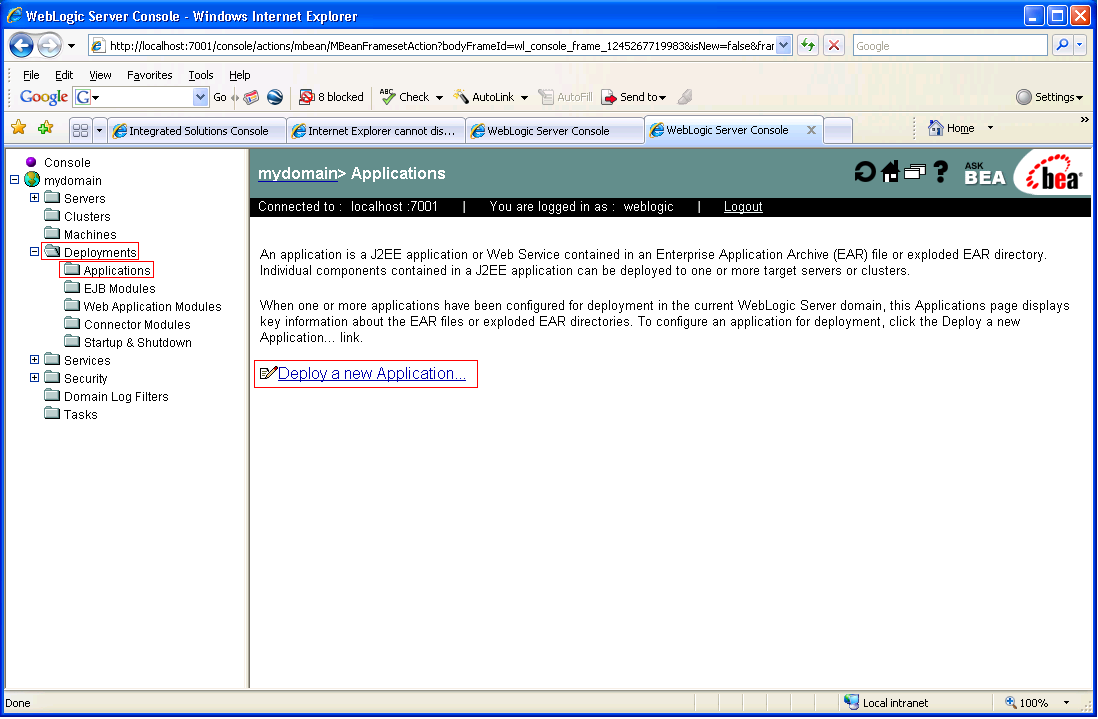The width and height of the screenshot is (1098, 719).
Task: Click the Favorites Center star icon
Action: pos(18,128)
